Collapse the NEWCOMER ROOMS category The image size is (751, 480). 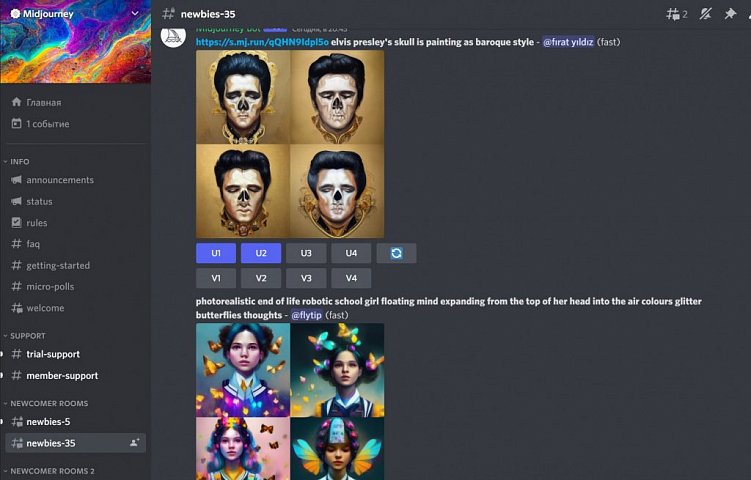[x=46, y=403]
